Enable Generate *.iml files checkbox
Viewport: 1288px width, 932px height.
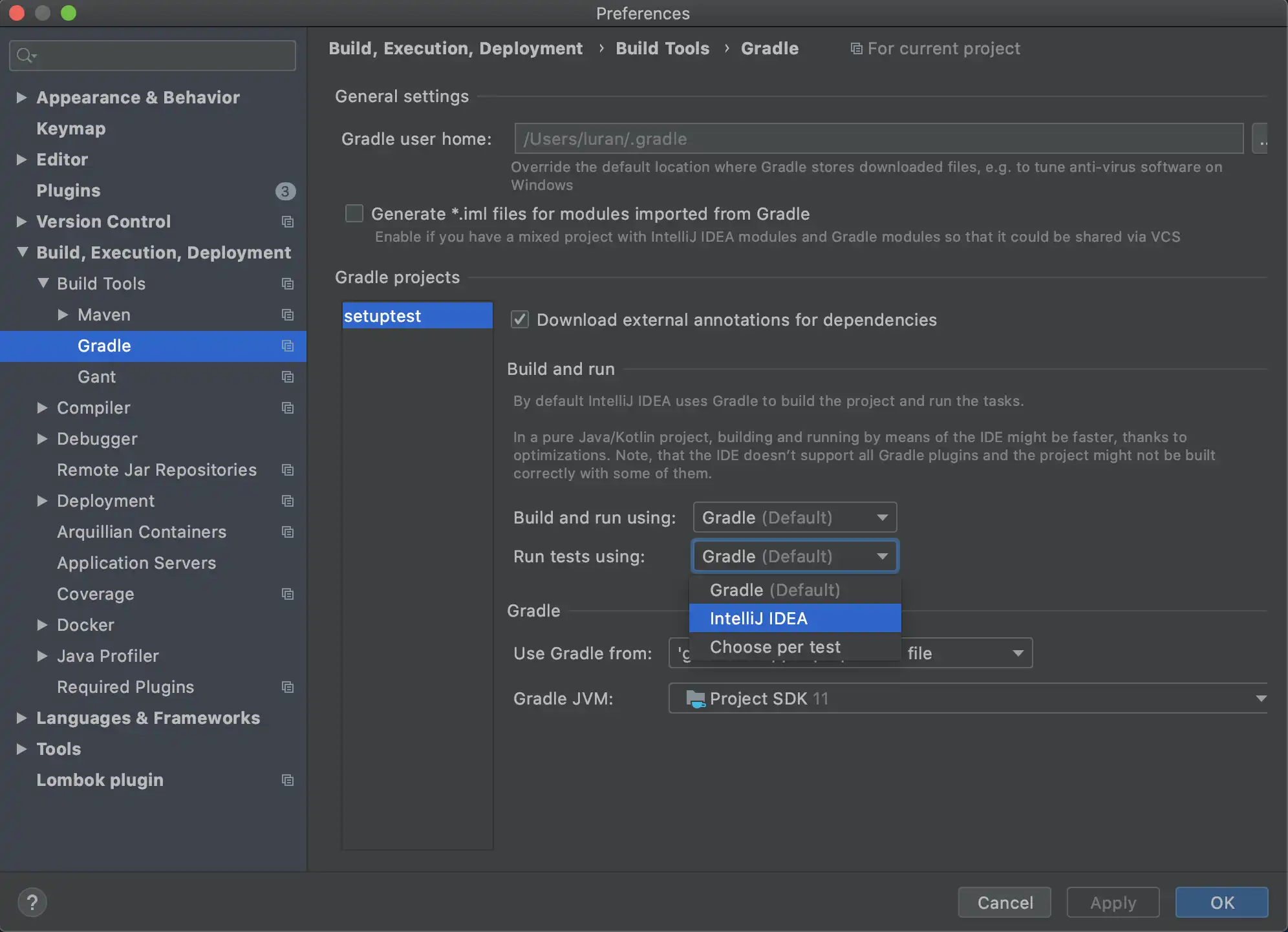[354, 213]
